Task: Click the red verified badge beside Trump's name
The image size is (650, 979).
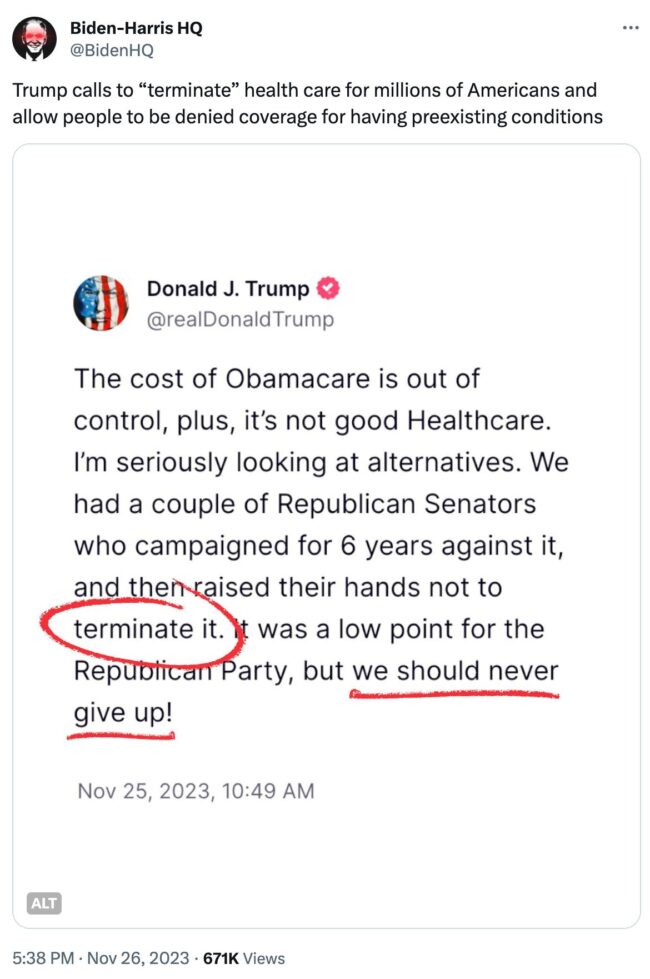Action: click(328, 289)
